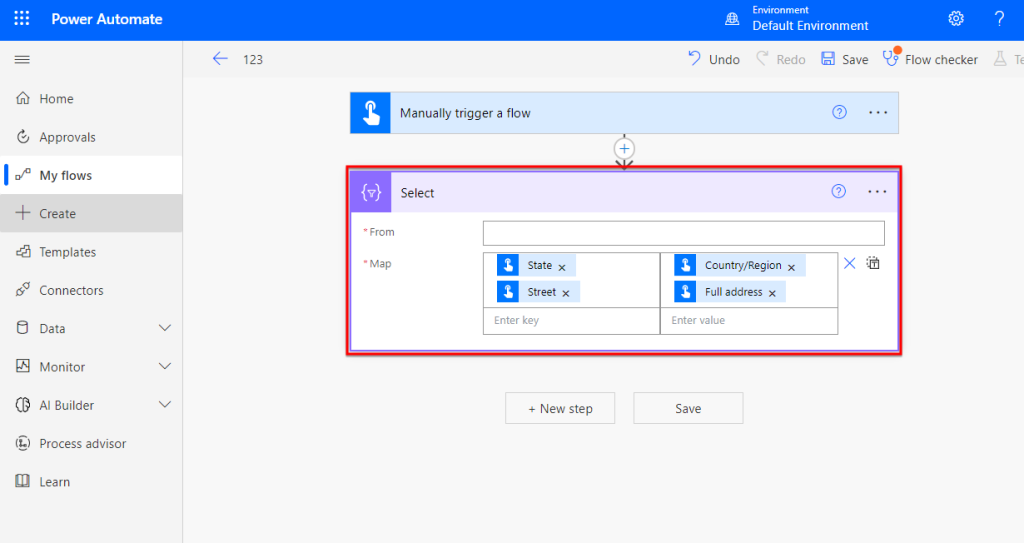Open the environment picker icon

pos(732,19)
